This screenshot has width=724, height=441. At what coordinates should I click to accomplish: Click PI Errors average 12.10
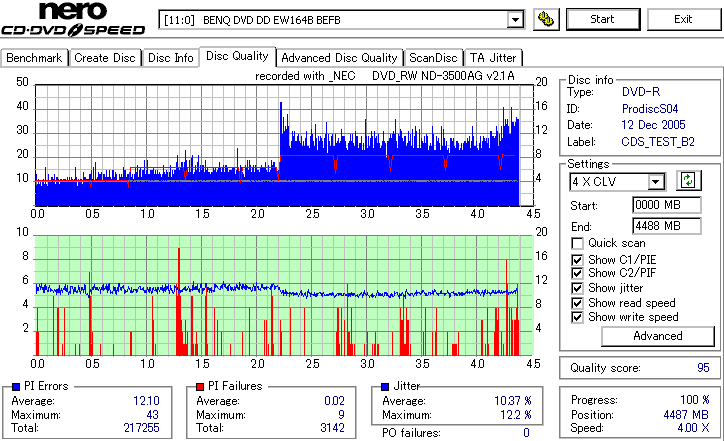[x=146, y=401]
